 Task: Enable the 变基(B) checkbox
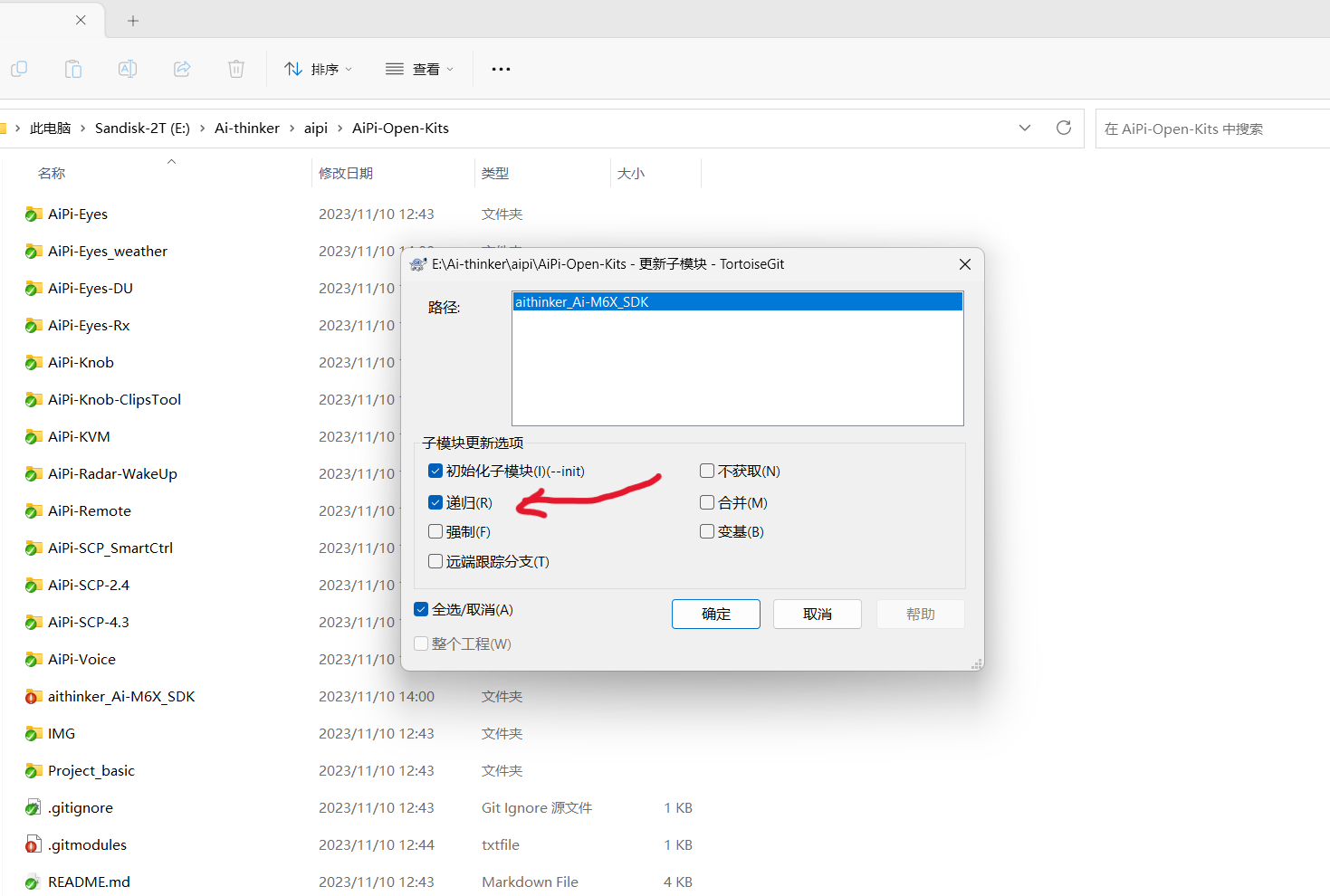[x=707, y=531]
